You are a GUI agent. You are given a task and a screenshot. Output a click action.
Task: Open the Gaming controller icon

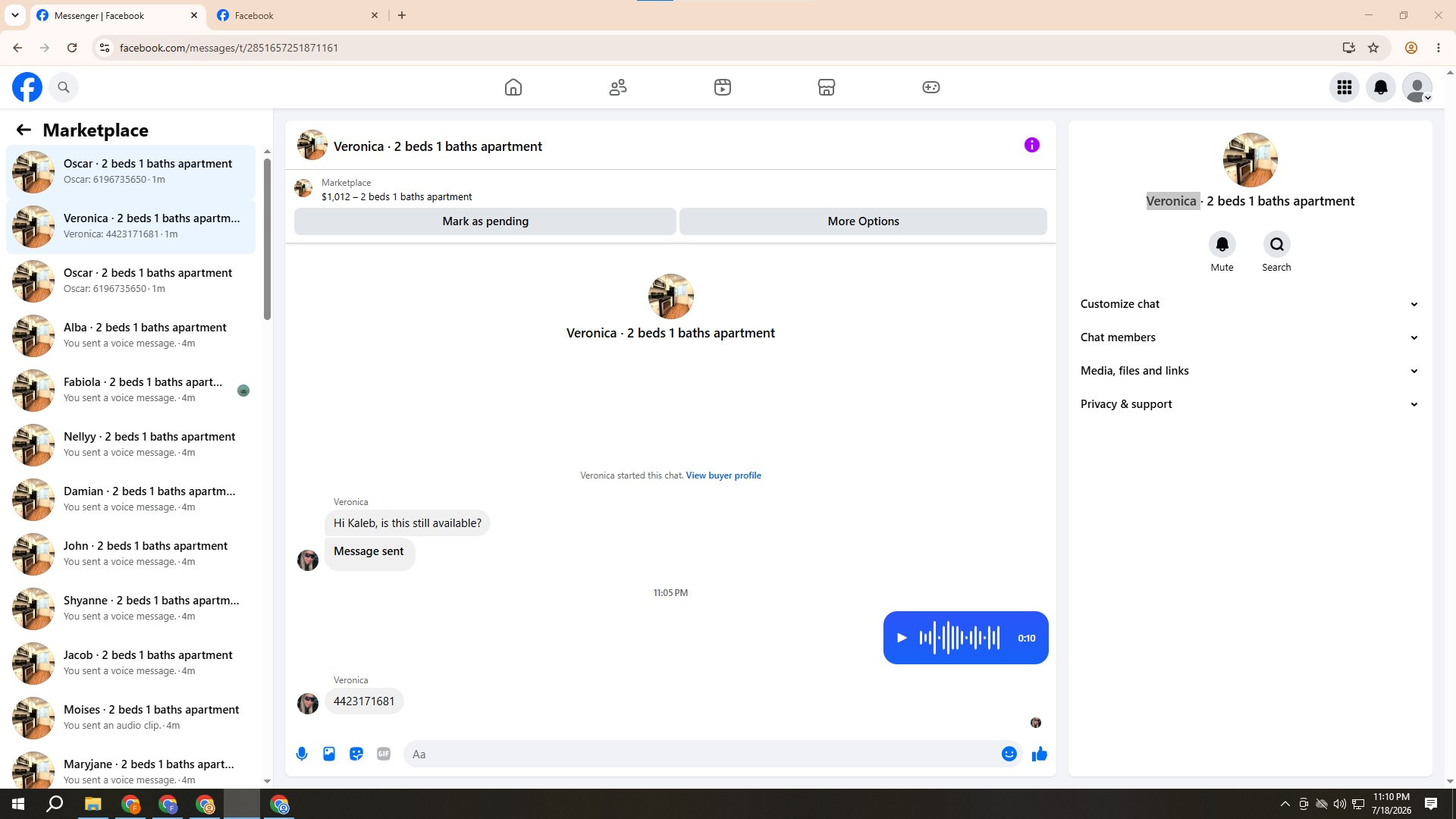pos(931,87)
